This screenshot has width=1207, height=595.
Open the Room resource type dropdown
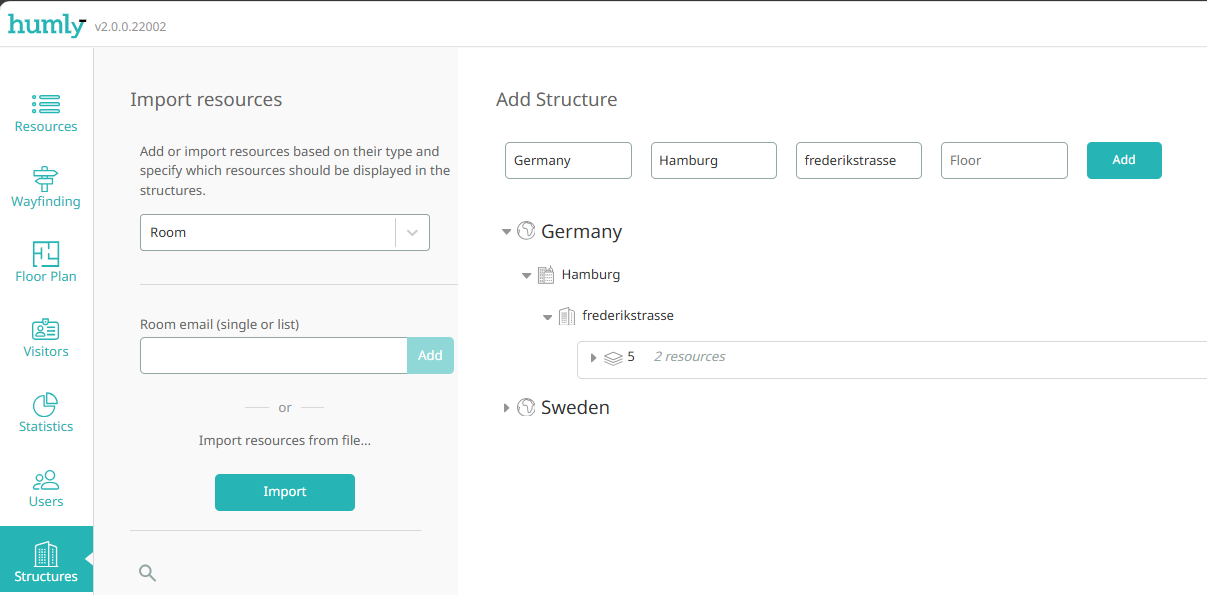[284, 232]
